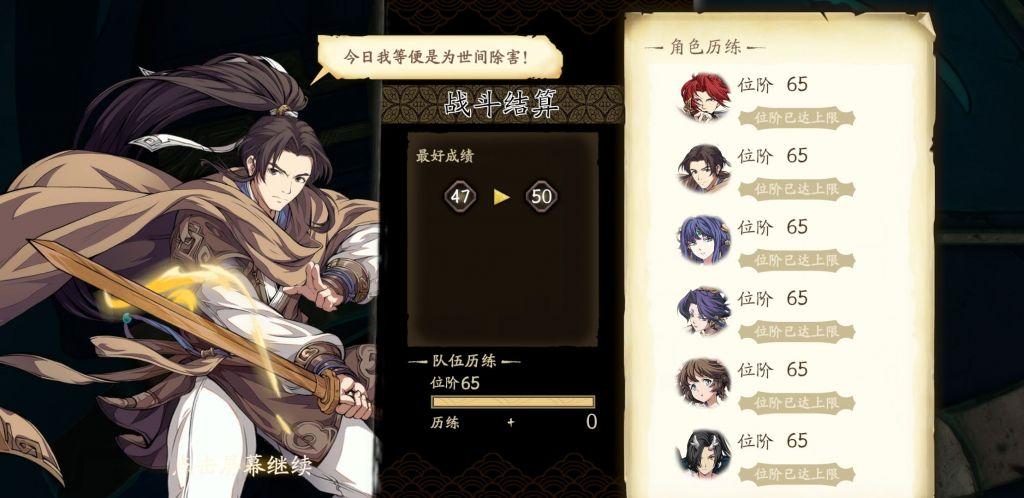Click the team experience progress bar
The height and width of the screenshot is (498, 1024).
513,401
